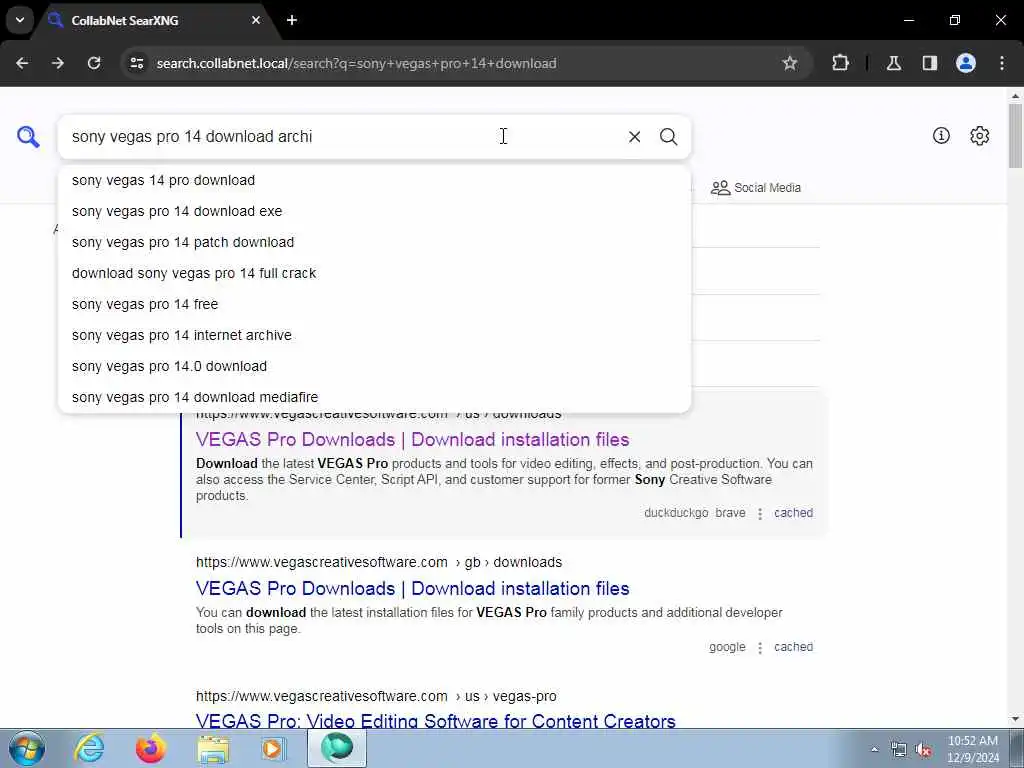Select suggestion 'sony vegas pro 14 download mediafire'
The image size is (1024, 768).
click(374, 397)
